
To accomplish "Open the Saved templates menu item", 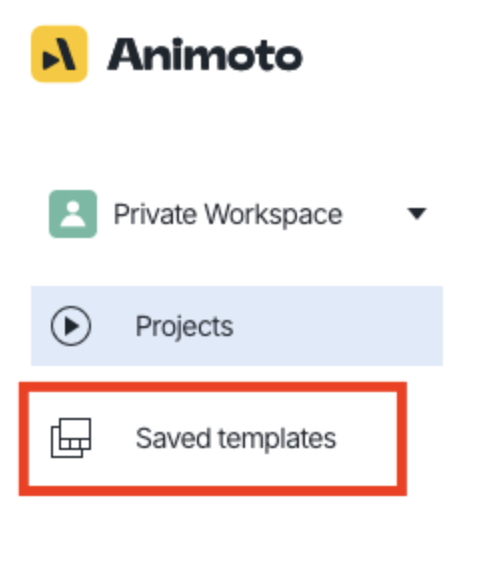I will click(213, 439).
